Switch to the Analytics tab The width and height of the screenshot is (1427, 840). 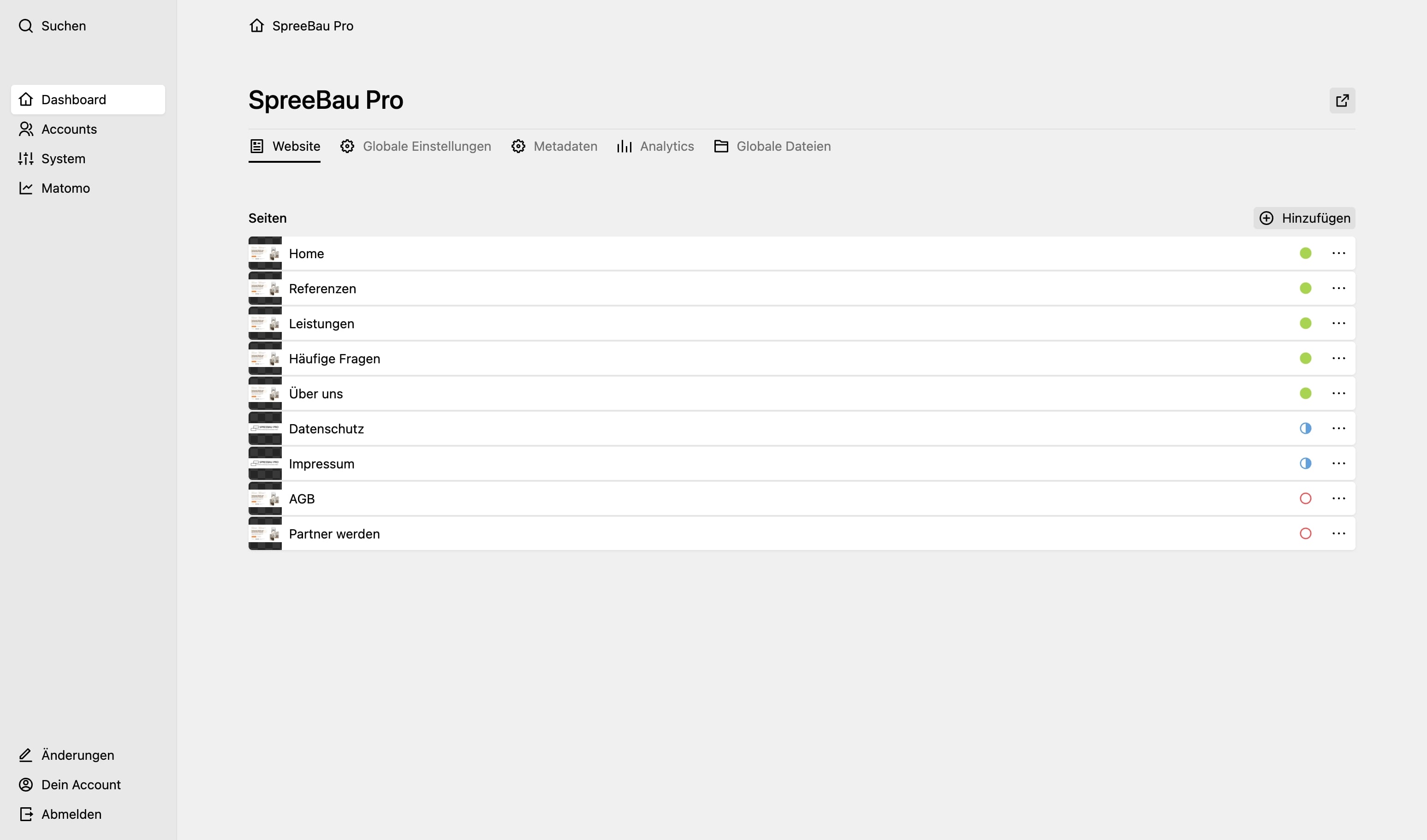click(655, 146)
